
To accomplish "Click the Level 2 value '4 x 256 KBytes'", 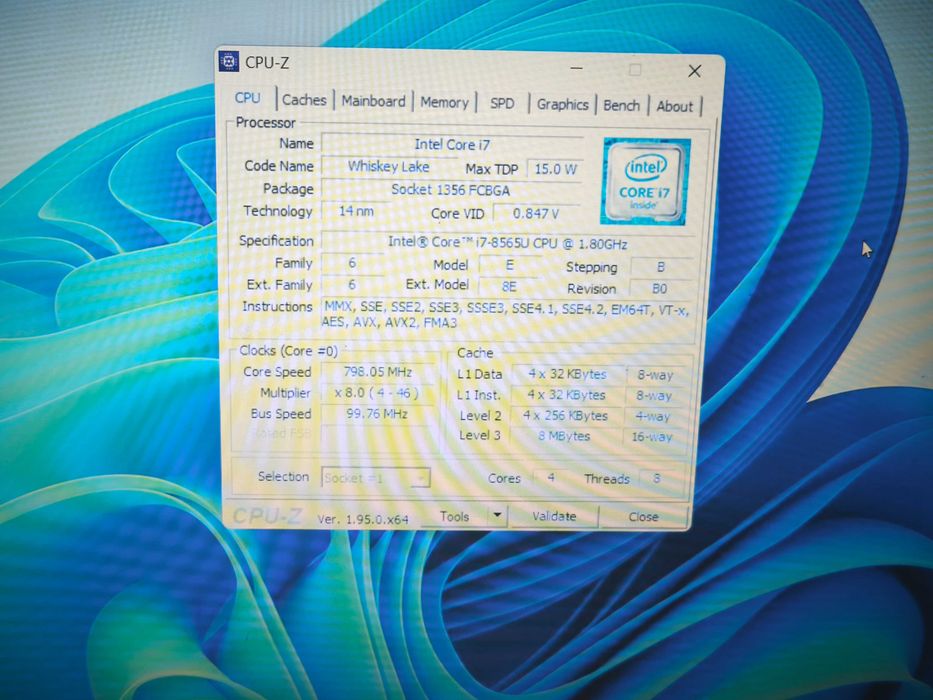I will point(565,415).
